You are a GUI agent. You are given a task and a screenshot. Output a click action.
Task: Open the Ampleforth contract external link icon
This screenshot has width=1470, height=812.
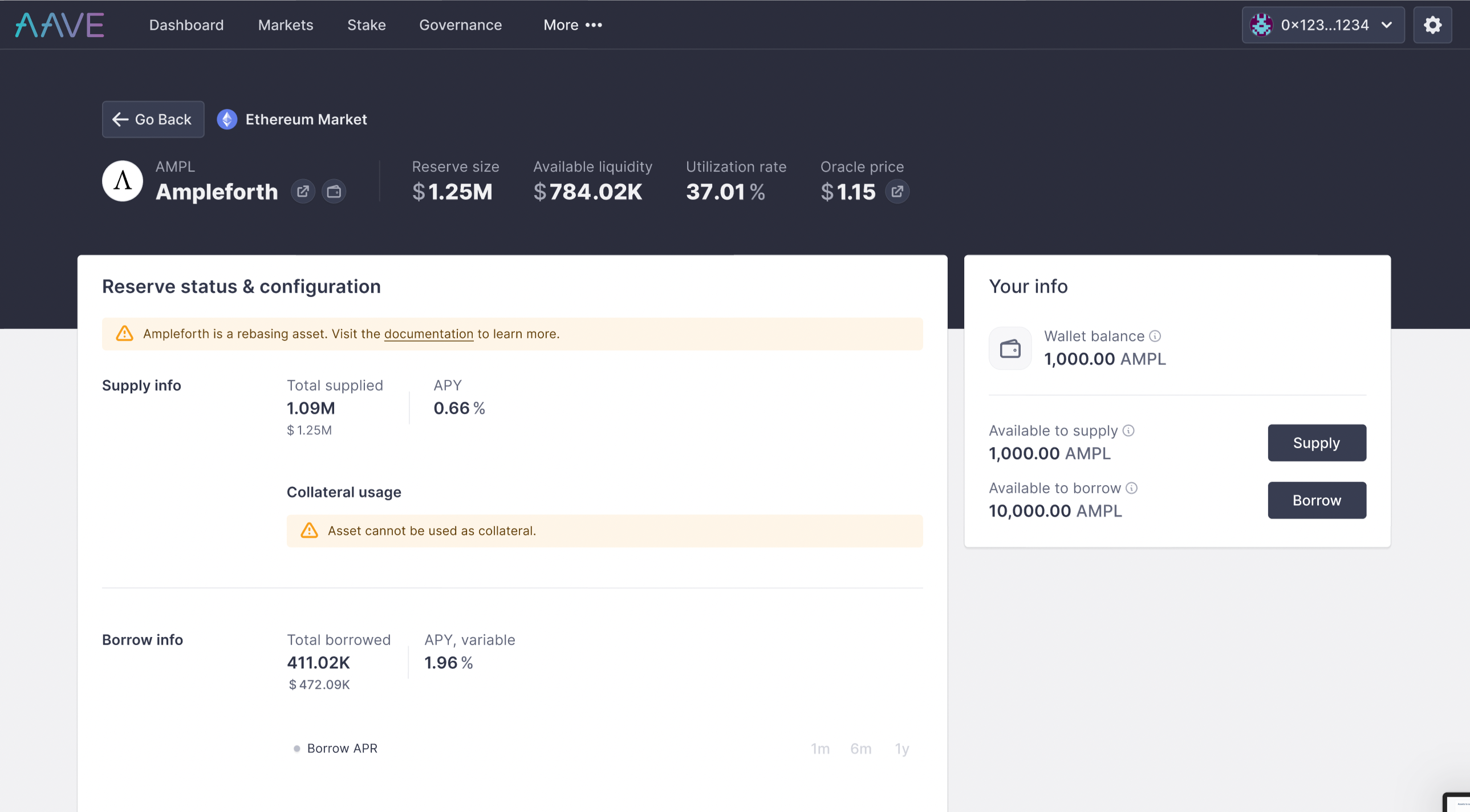pos(303,191)
